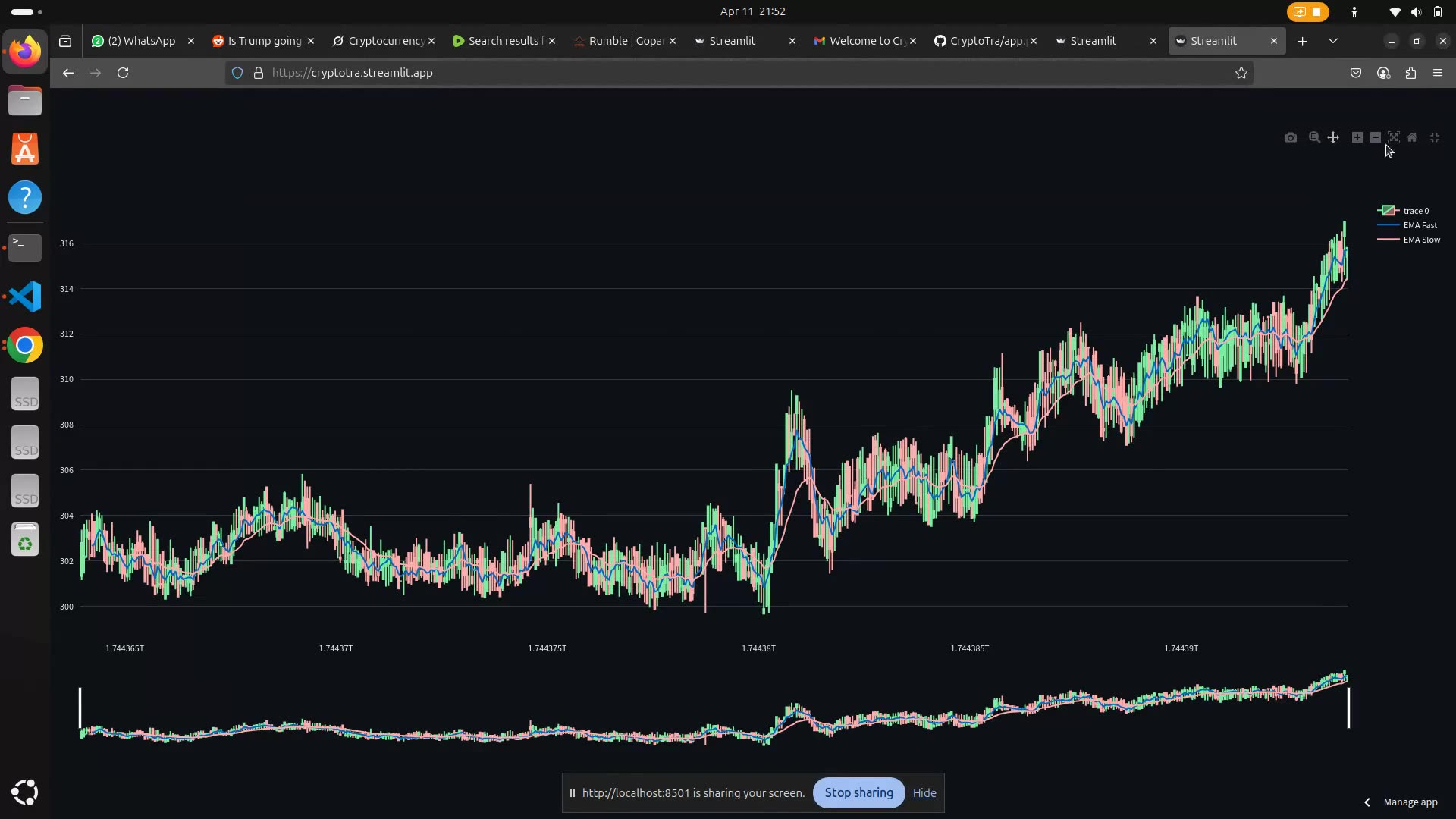Select the zoom tool in chart toolbar
This screenshot has height=819, width=1456.
click(x=1314, y=137)
